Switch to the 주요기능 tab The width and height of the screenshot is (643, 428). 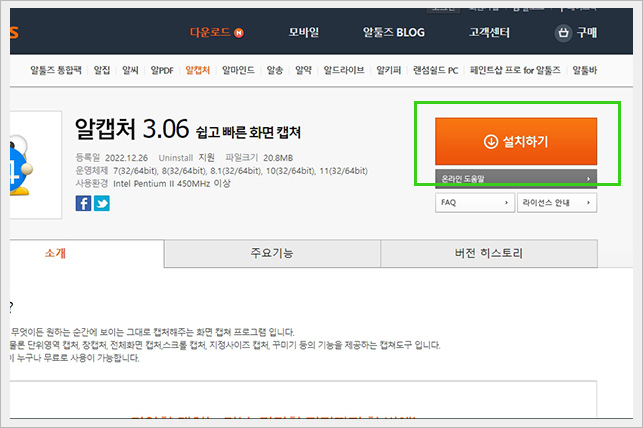click(x=272, y=253)
